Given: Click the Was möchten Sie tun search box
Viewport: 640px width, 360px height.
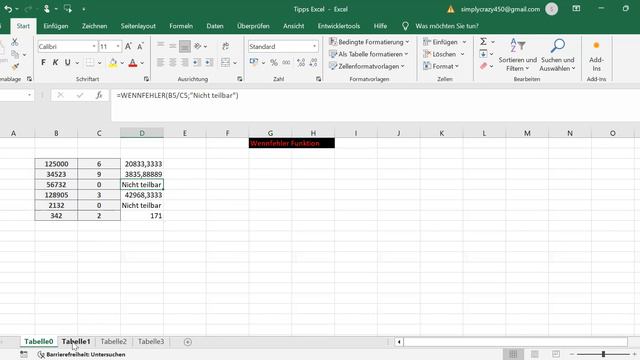Looking at the screenshot, I should pos(447,26).
